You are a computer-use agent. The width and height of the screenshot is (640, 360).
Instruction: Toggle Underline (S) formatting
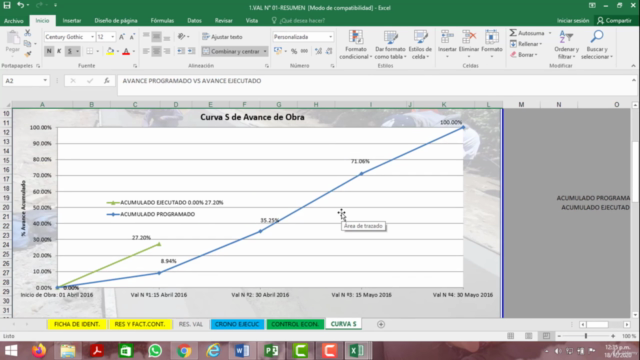click(70, 51)
